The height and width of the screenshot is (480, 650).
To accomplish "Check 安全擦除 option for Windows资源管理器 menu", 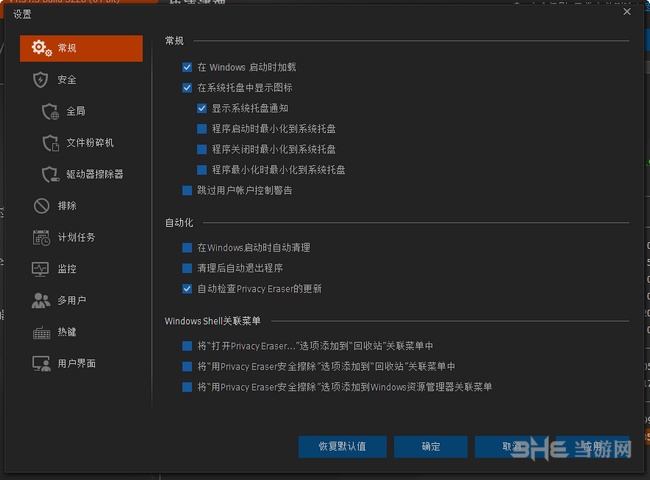I will click(187, 387).
